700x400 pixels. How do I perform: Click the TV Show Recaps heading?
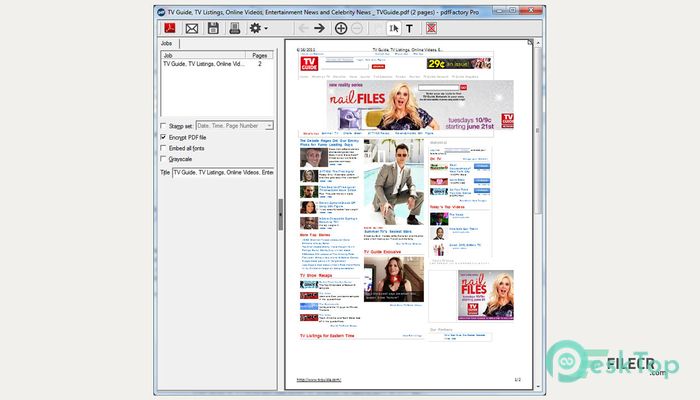[316, 275]
